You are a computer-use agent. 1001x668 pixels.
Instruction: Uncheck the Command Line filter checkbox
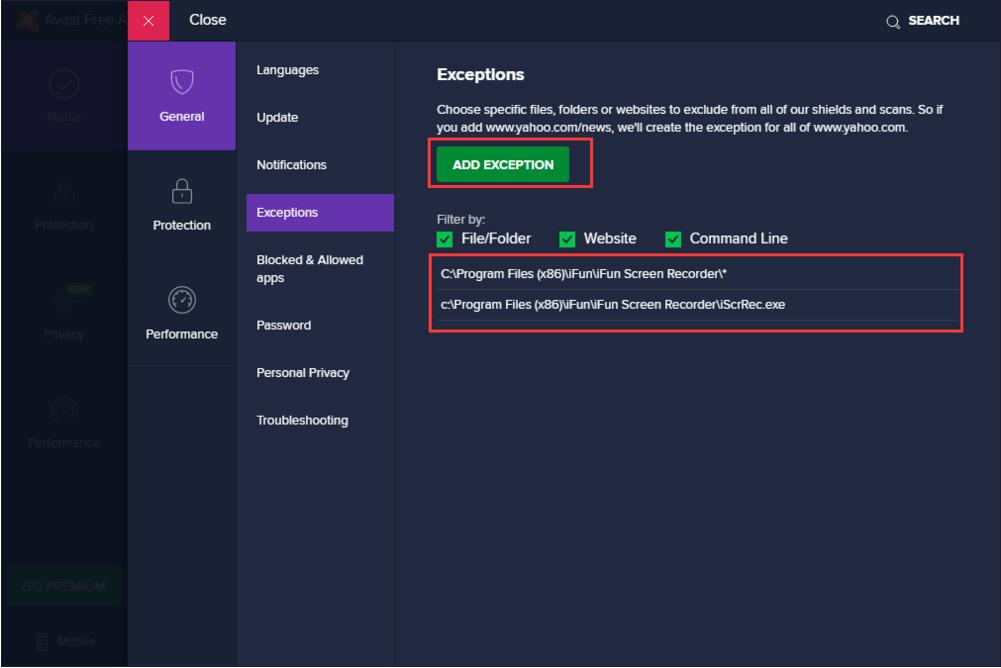coord(673,239)
